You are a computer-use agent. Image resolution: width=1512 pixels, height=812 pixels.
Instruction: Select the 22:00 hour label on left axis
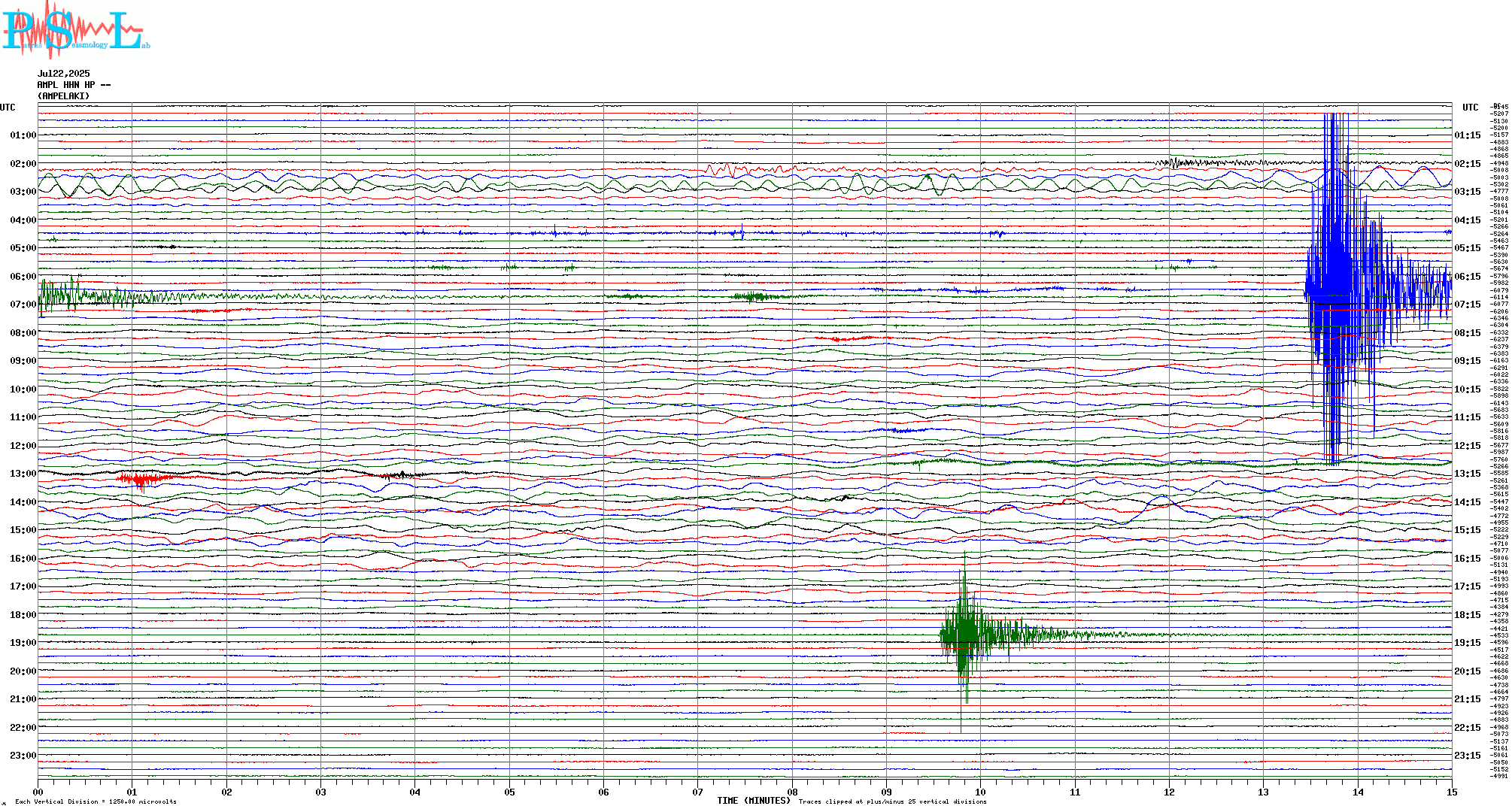coord(23,728)
